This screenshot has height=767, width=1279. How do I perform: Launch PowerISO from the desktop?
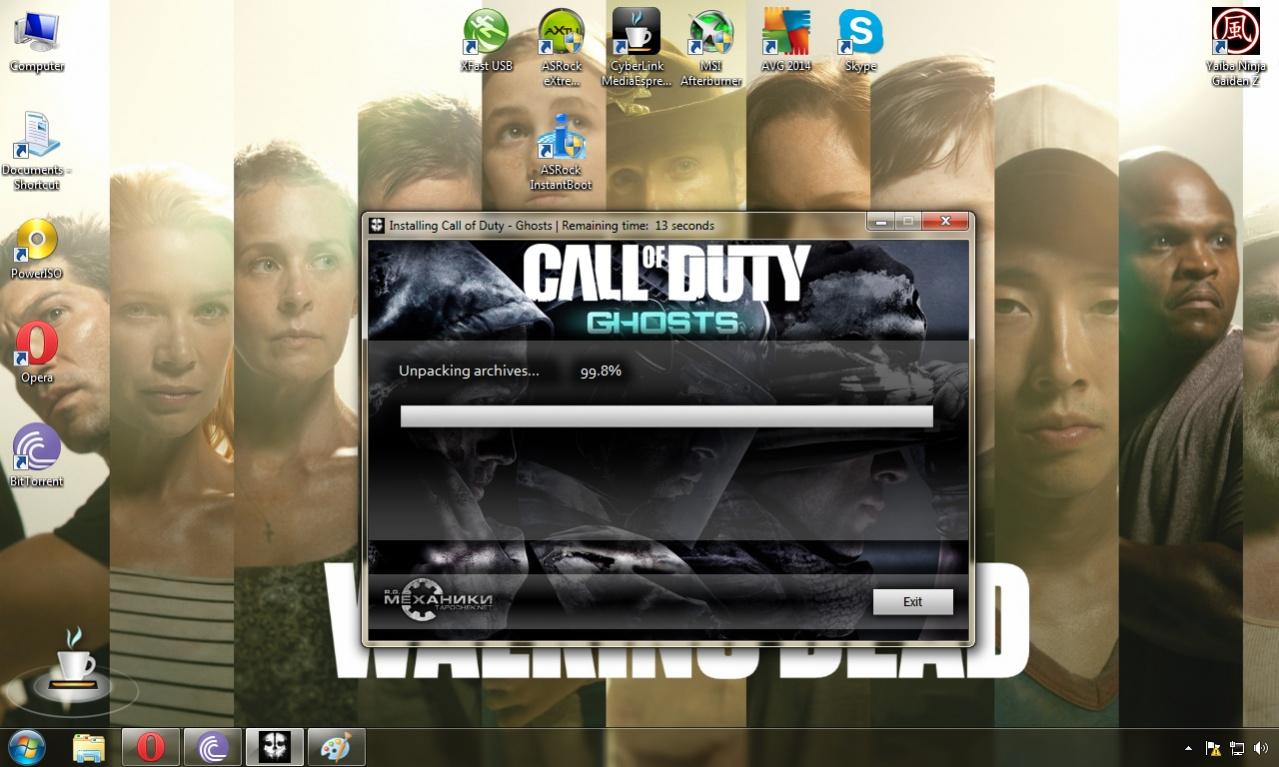(37, 248)
